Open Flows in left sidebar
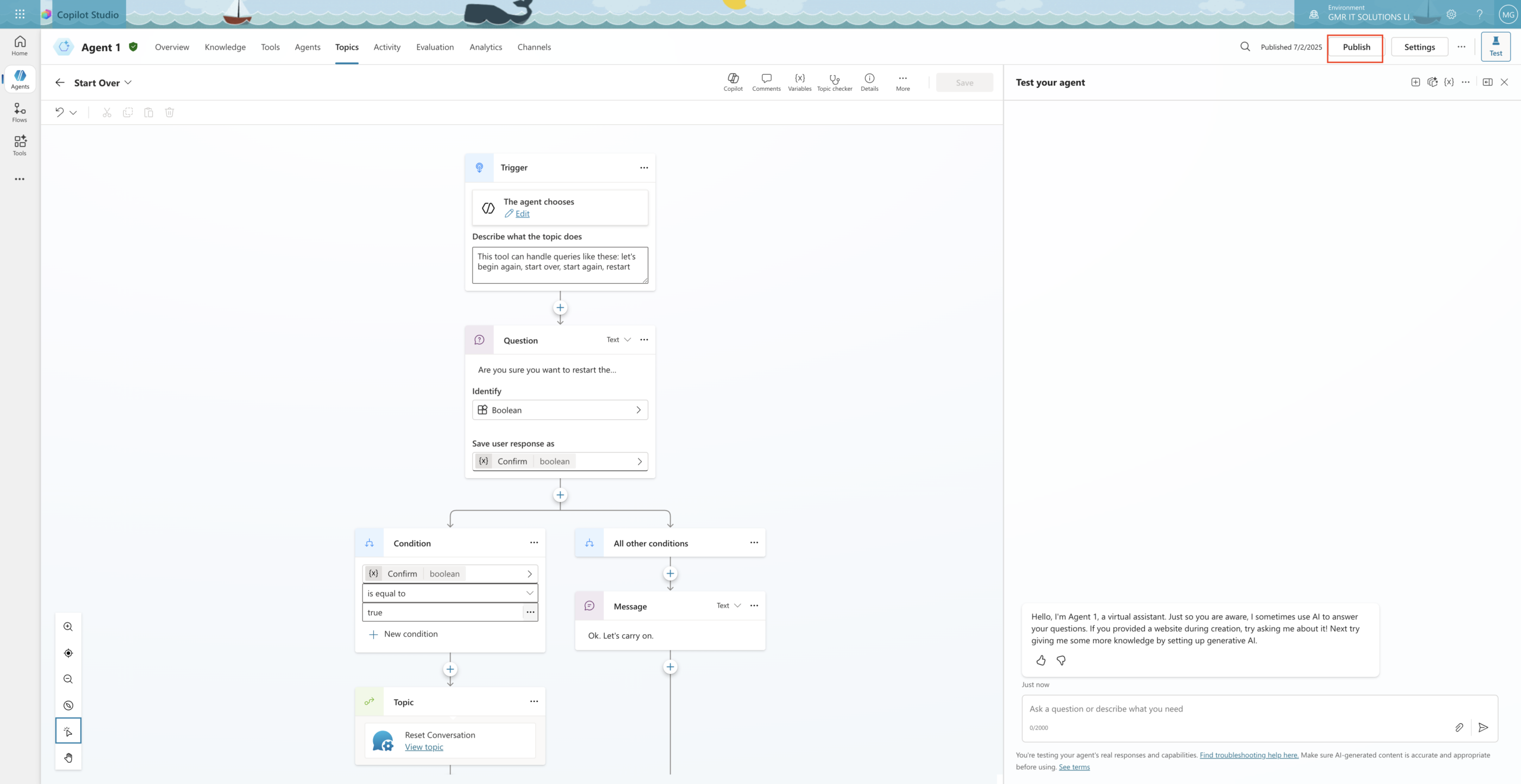 coord(20,112)
